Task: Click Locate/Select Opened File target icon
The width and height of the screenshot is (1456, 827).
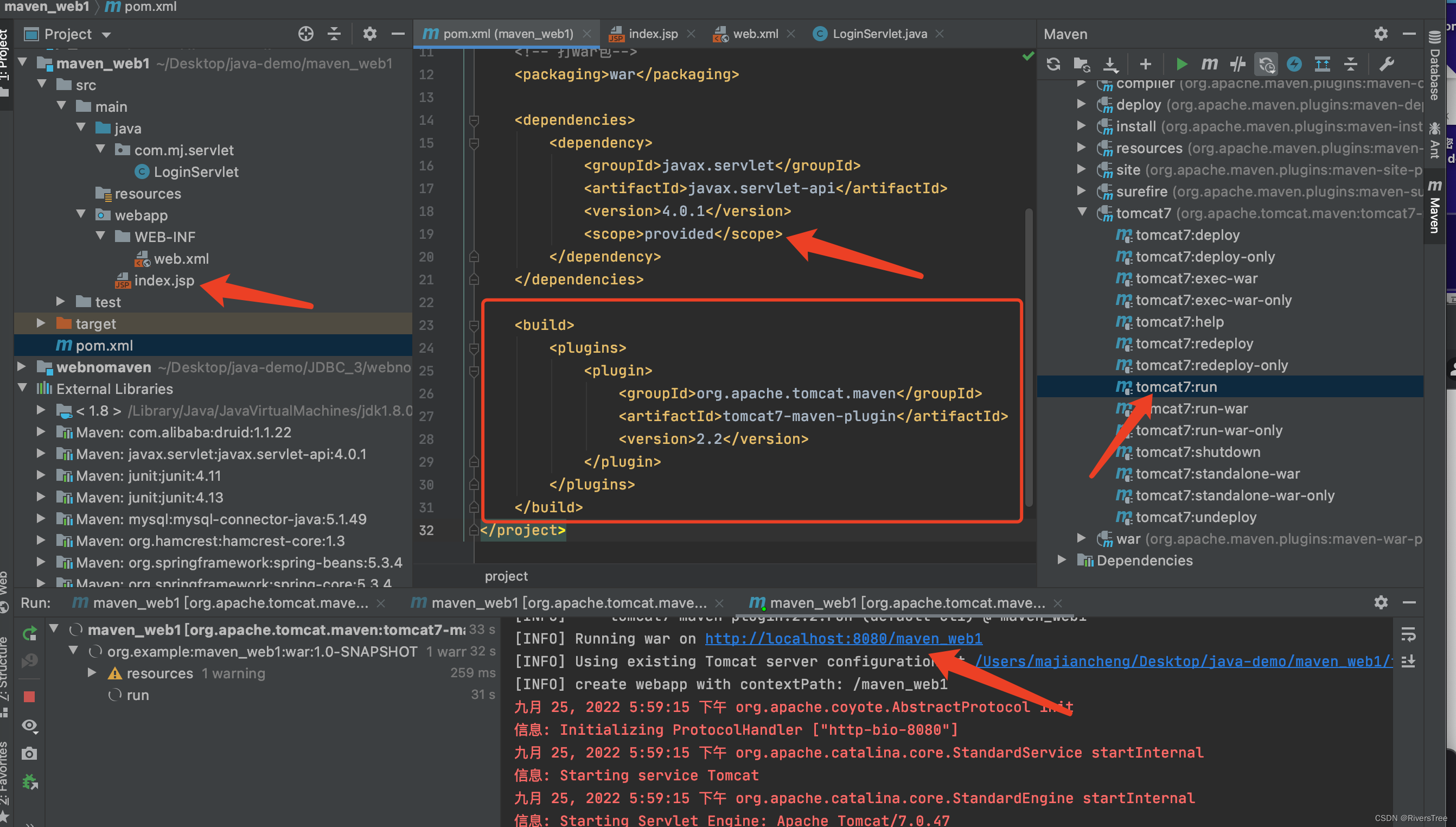Action: (305, 34)
